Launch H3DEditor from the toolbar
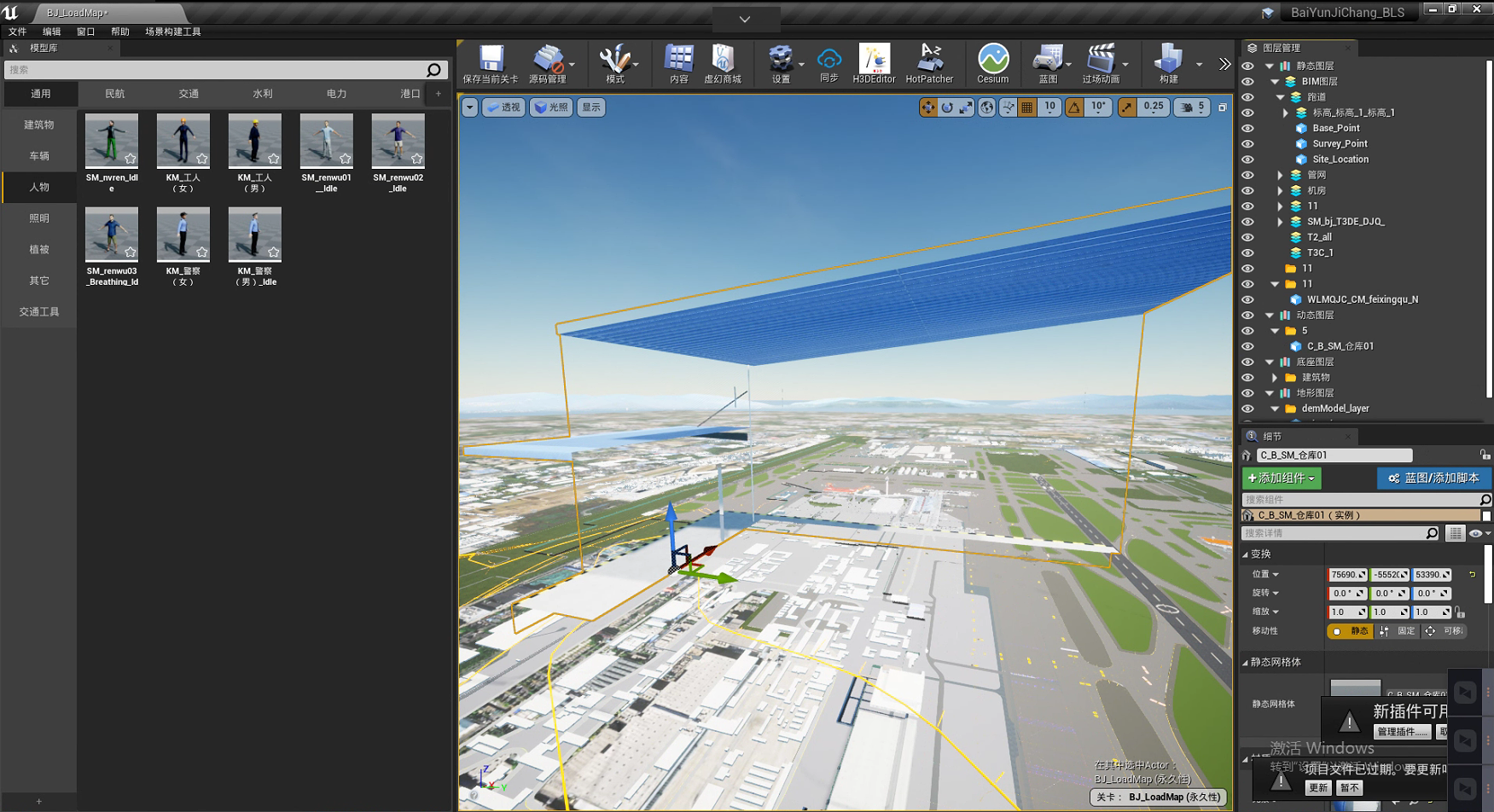Image resolution: width=1494 pixels, height=812 pixels. click(874, 60)
